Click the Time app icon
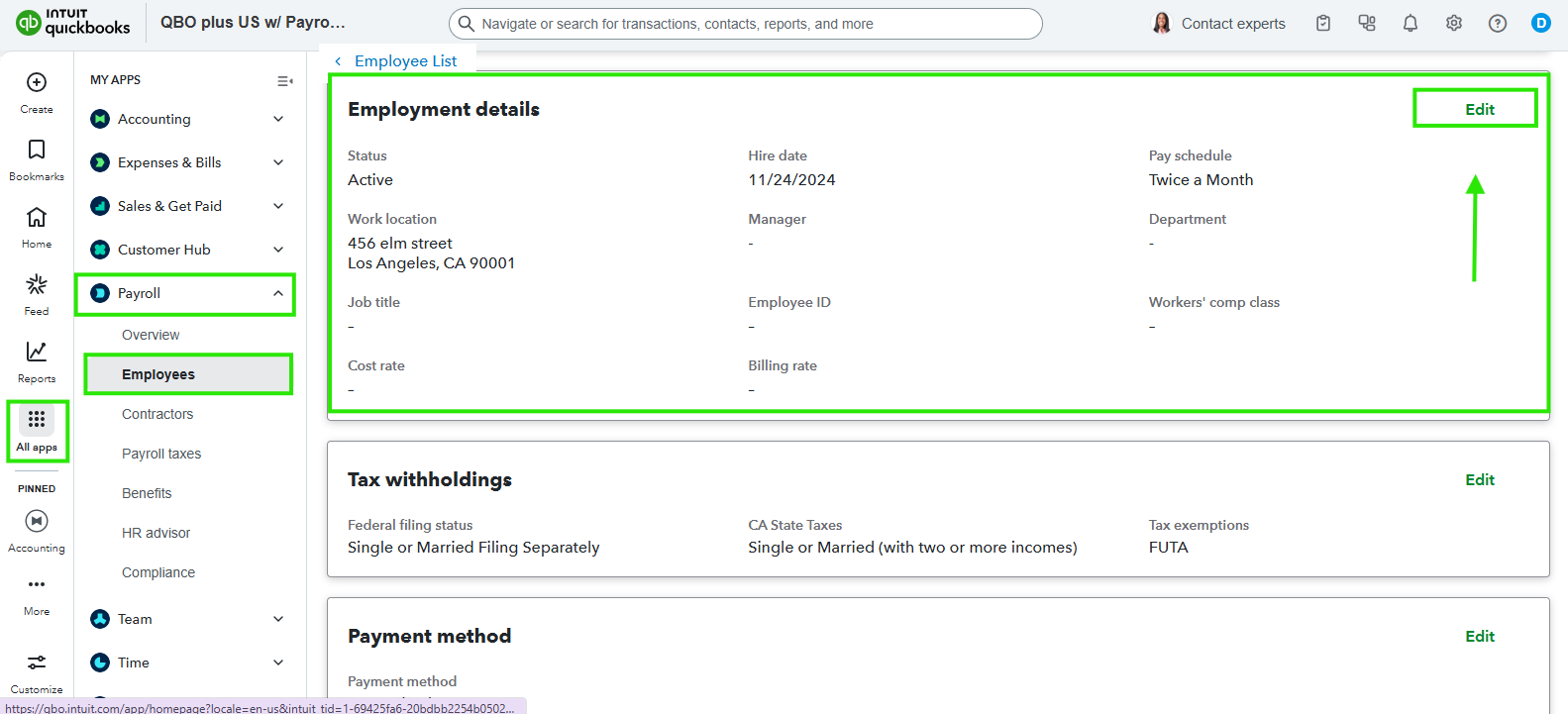Viewport: 1568px width, 714px height. coord(100,663)
